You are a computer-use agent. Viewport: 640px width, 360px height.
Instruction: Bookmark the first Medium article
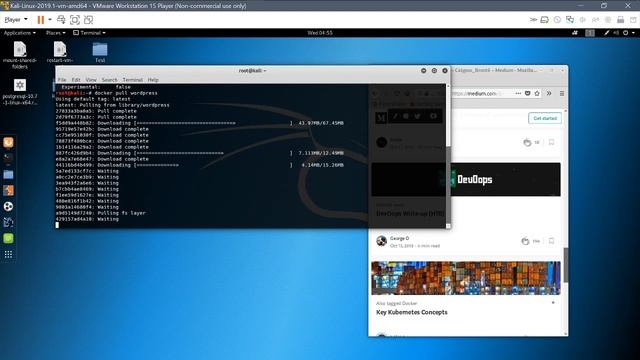coord(551,142)
